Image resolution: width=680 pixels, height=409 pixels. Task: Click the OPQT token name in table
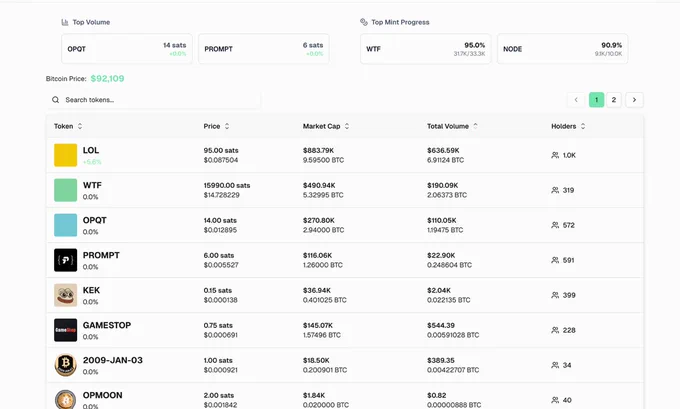(95, 220)
